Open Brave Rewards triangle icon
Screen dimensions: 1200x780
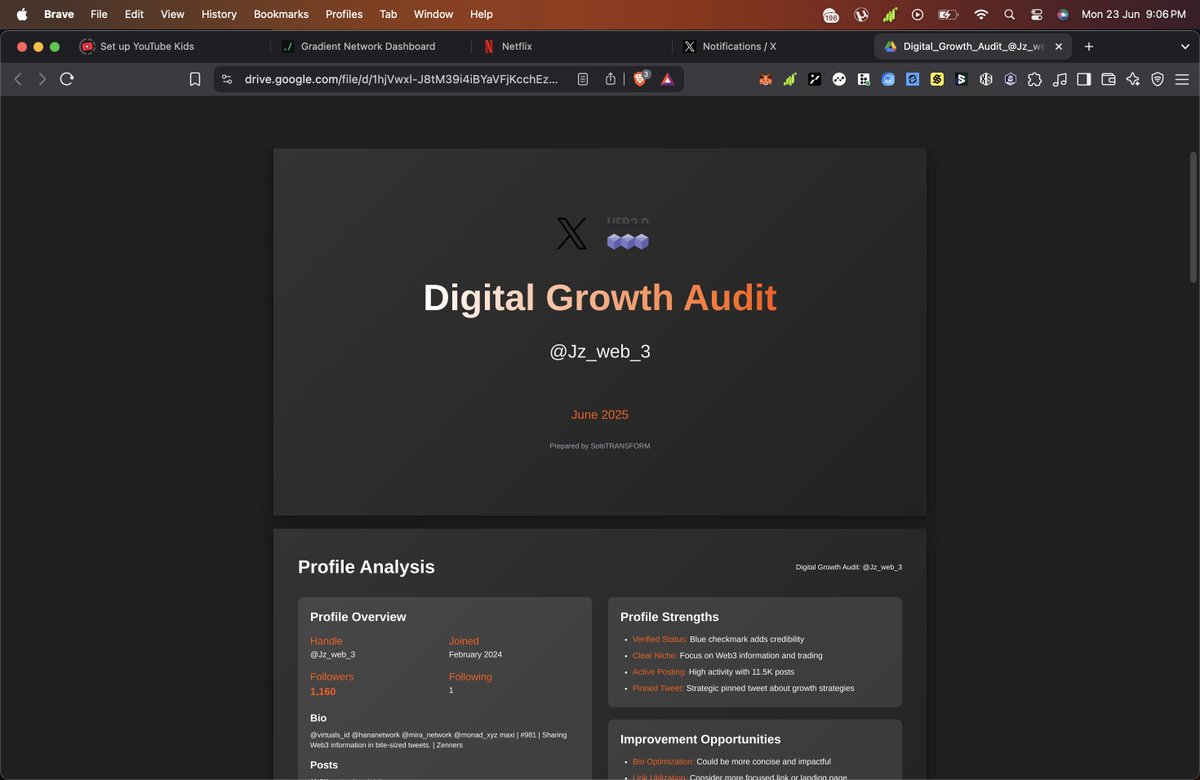667,79
